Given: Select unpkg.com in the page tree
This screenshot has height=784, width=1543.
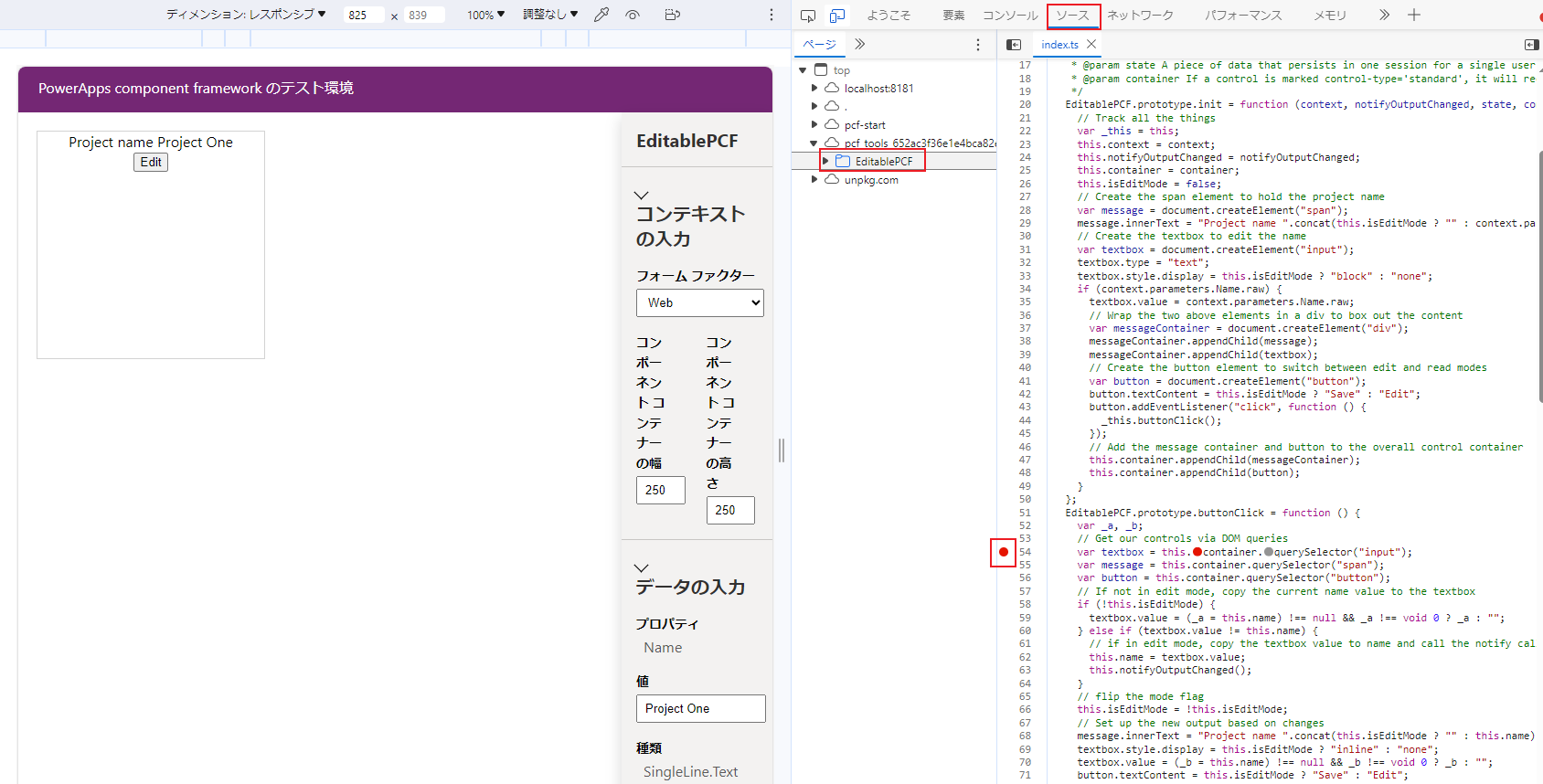Looking at the screenshot, I should point(871,180).
